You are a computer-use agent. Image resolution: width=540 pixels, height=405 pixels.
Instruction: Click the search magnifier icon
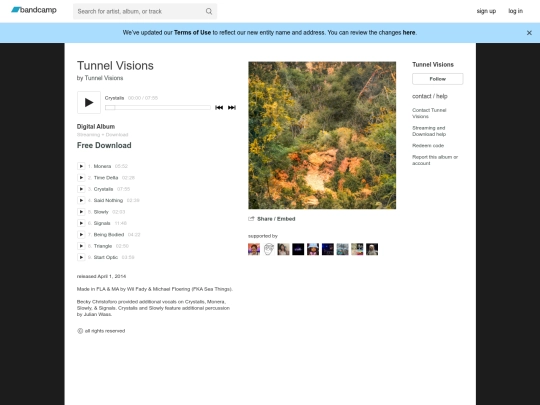(x=209, y=11)
